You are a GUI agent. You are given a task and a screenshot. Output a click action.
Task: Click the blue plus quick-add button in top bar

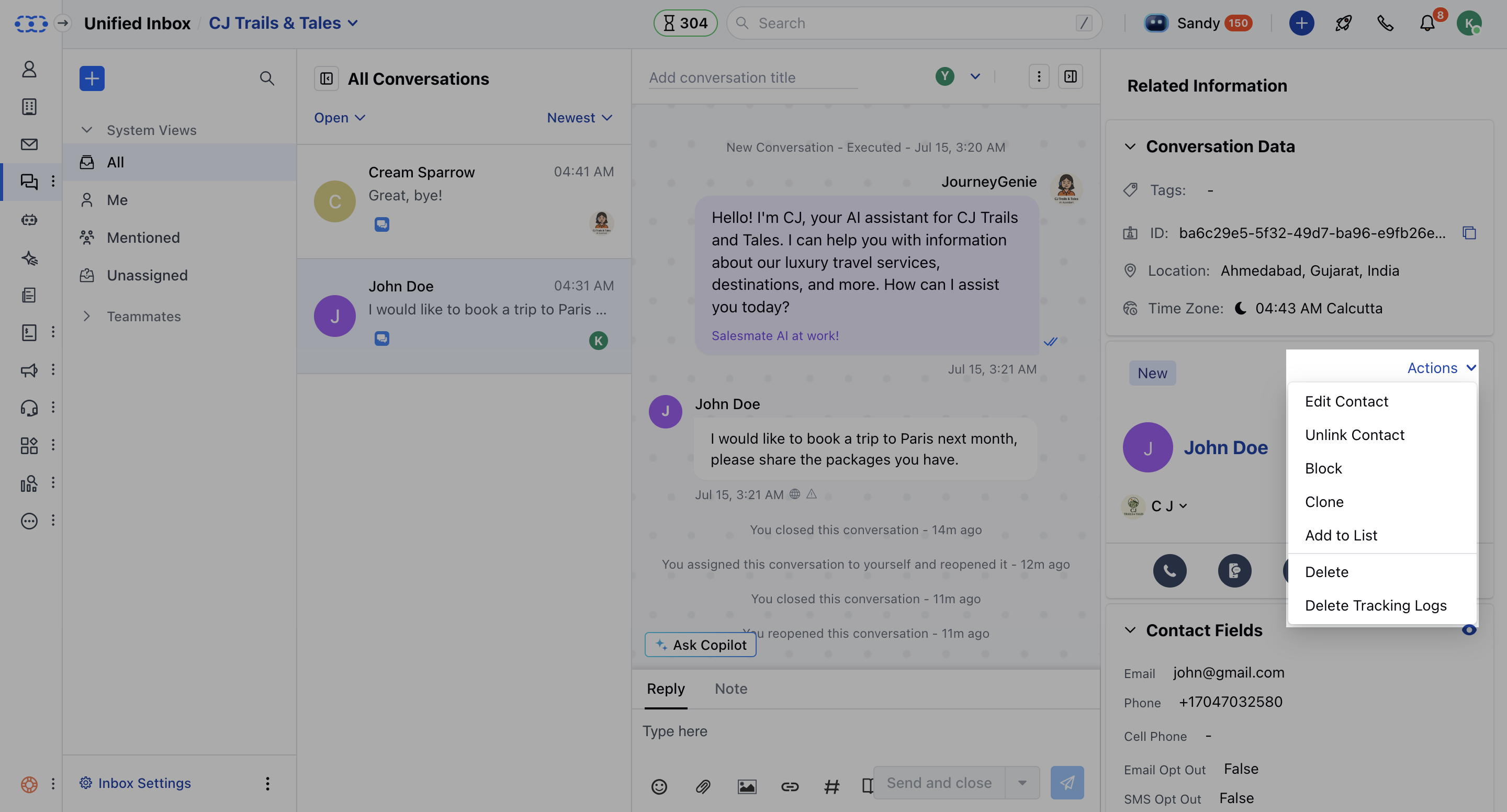[1302, 24]
